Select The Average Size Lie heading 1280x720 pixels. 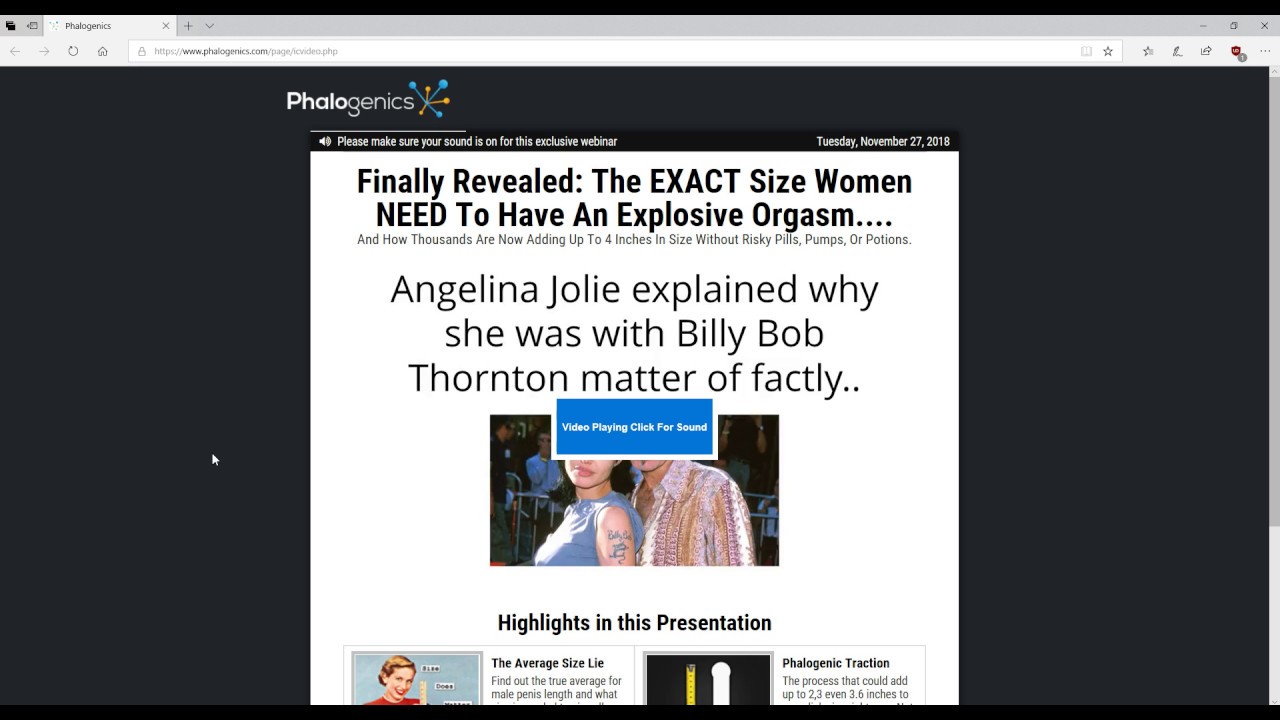coord(547,663)
